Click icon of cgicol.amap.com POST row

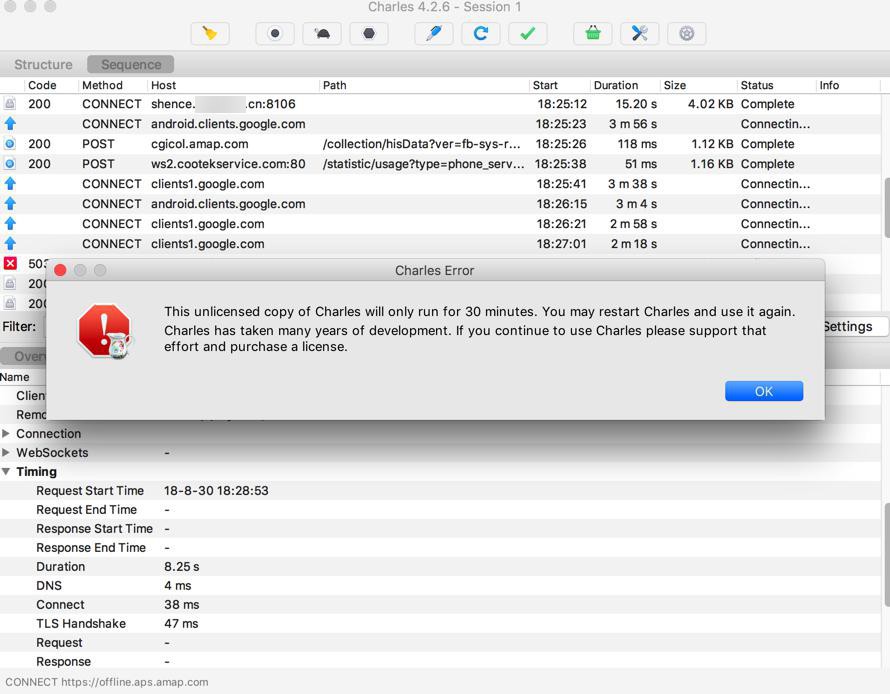click(x=10, y=144)
